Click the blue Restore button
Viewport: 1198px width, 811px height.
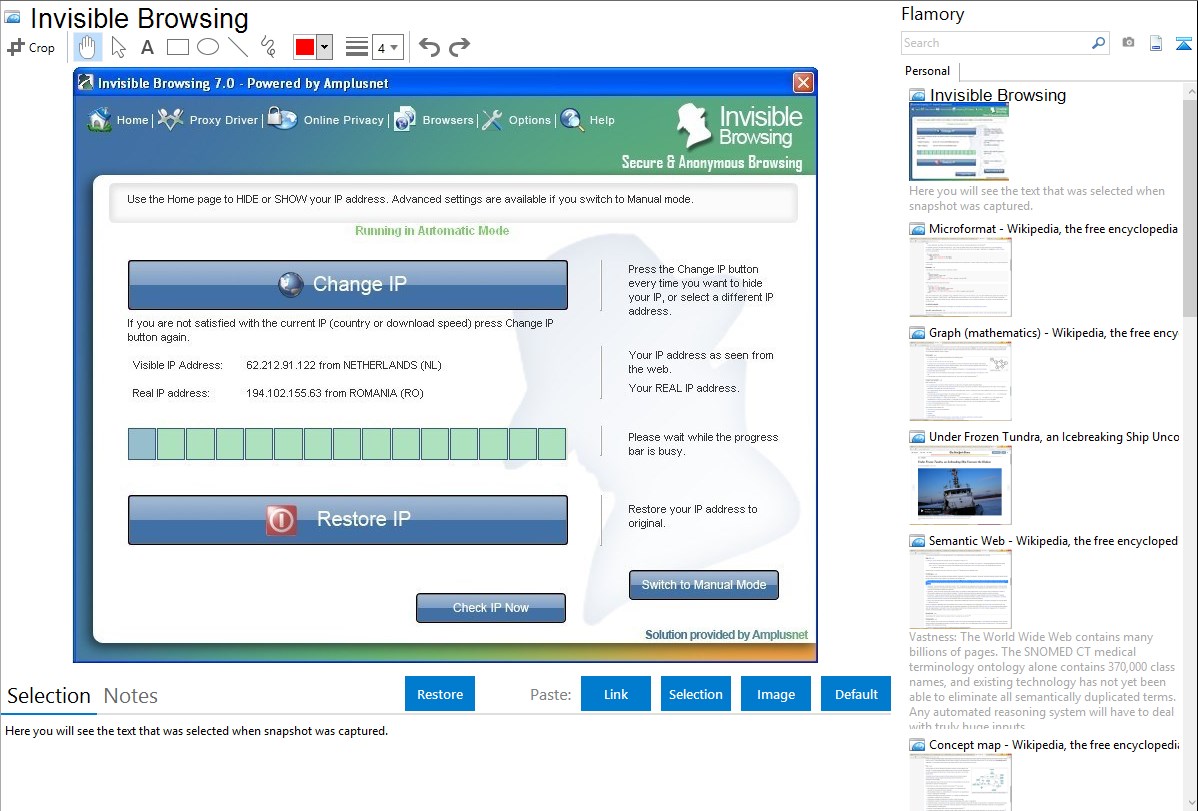click(x=440, y=694)
